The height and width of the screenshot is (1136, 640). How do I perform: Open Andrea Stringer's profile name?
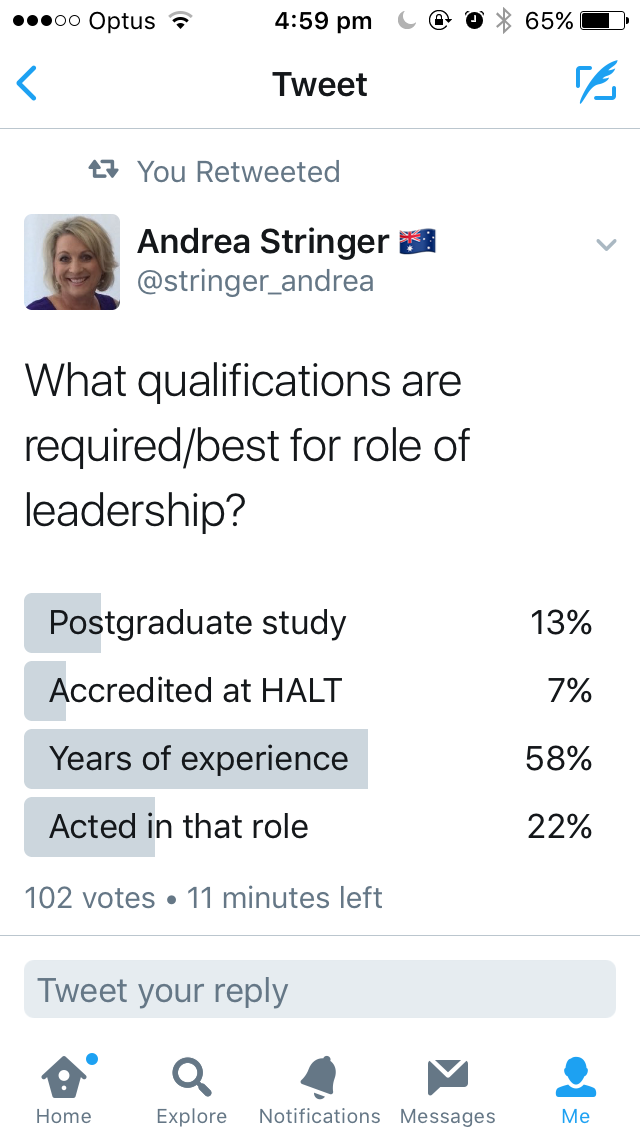tap(263, 241)
